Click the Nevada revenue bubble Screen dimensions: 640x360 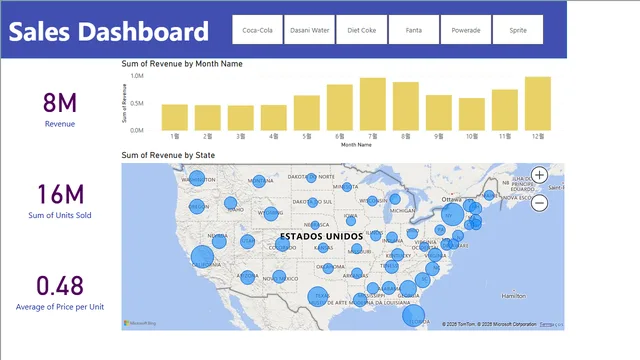219,242
